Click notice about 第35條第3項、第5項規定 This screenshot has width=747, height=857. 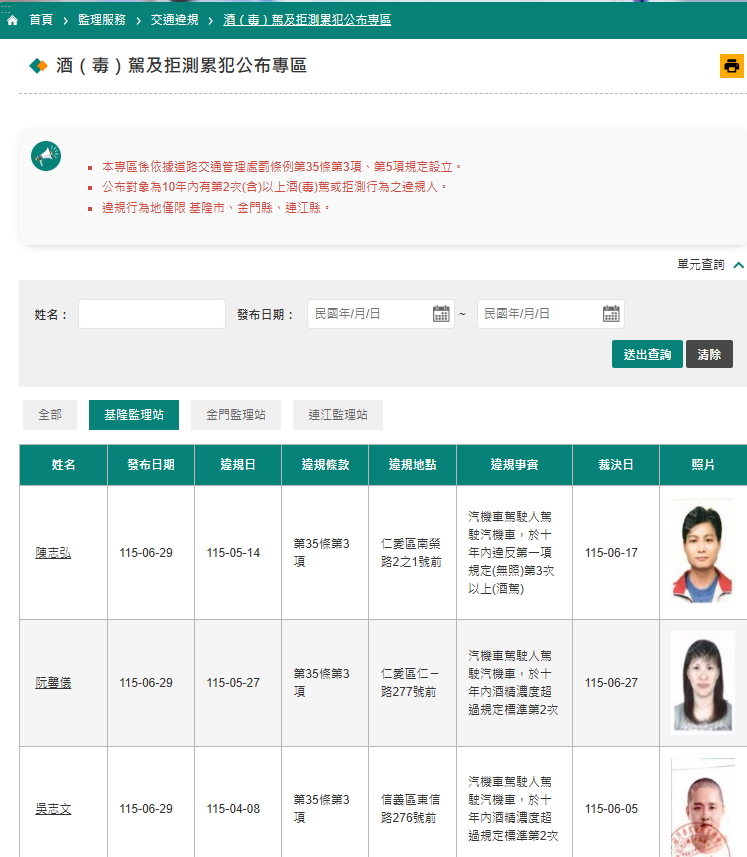pyautogui.click(x=281, y=167)
